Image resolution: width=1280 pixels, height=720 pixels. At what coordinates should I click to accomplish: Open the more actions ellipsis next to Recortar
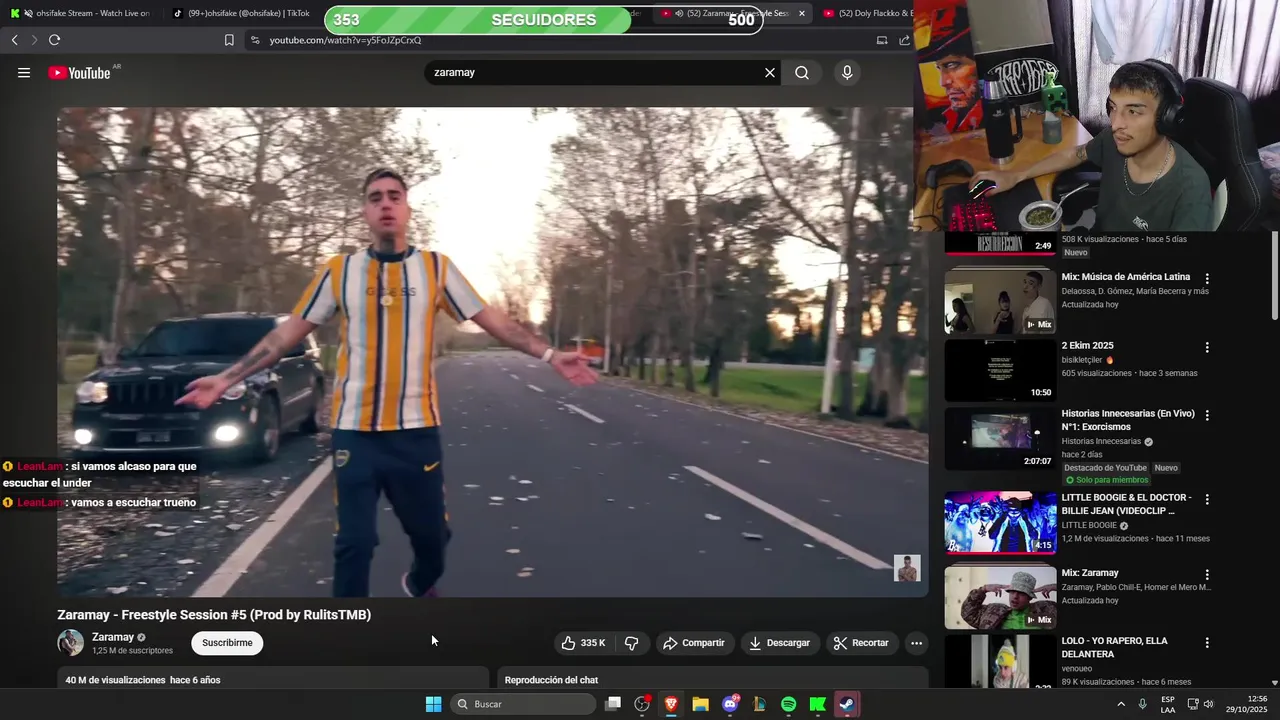point(916,643)
